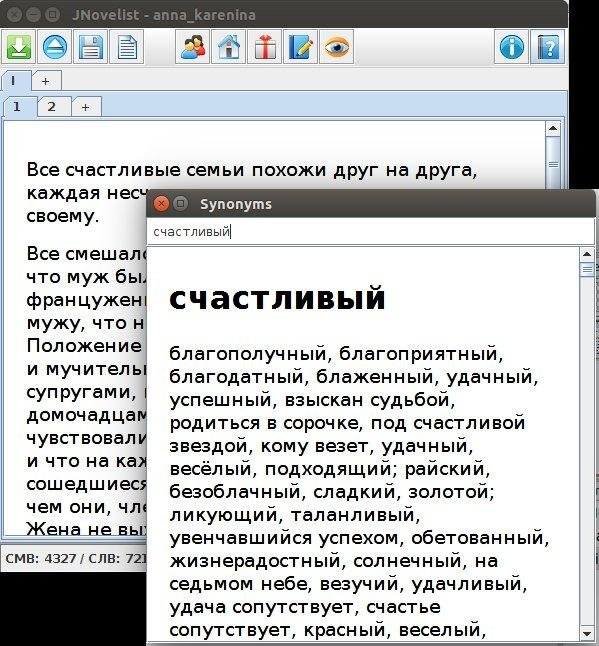Image resolution: width=599 pixels, height=646 pixels.
Task: Click the 'счастливый' heading in Synonyms
Action: tap(277, 298)
